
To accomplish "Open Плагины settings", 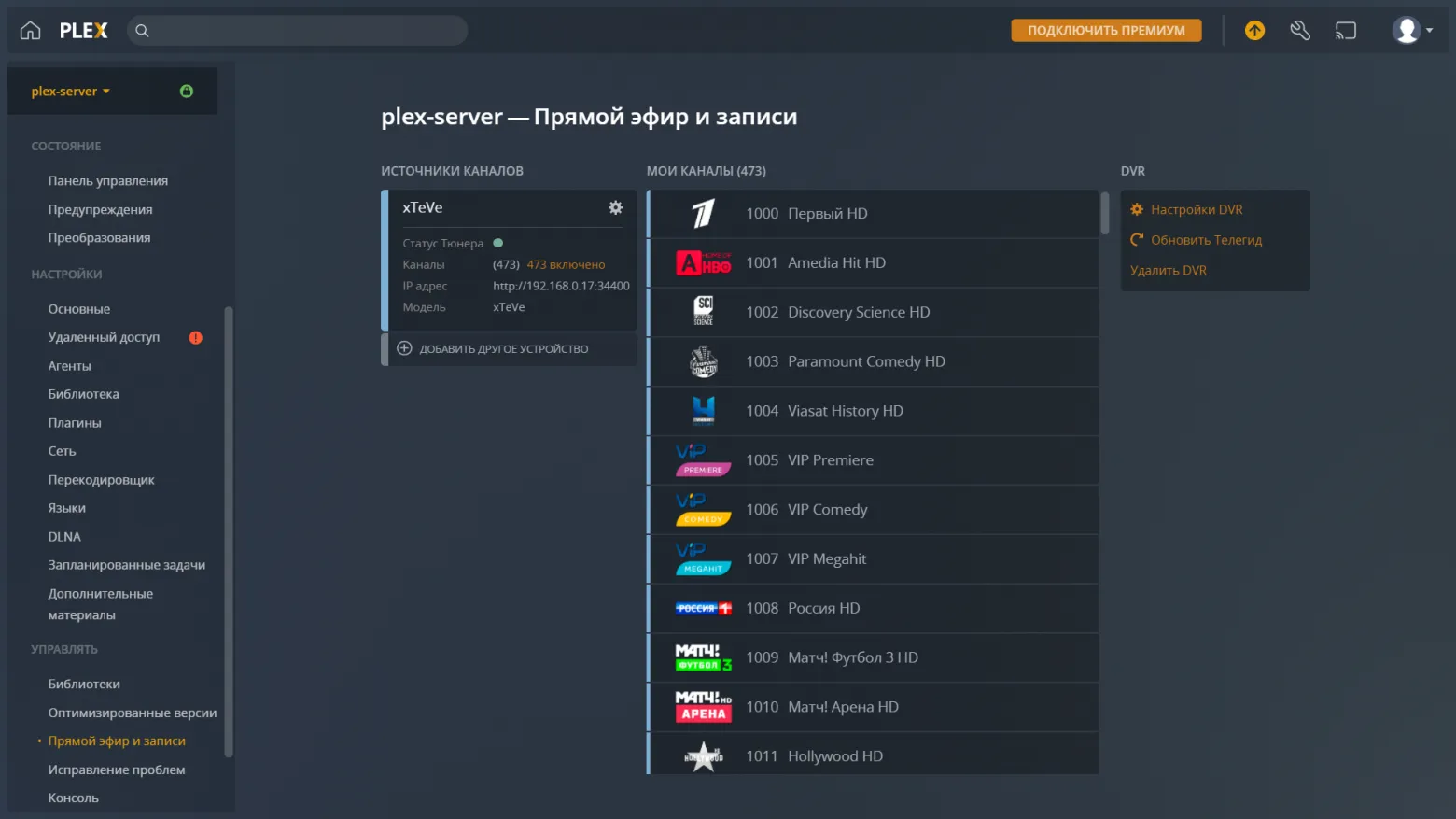I will pos(75,423).
